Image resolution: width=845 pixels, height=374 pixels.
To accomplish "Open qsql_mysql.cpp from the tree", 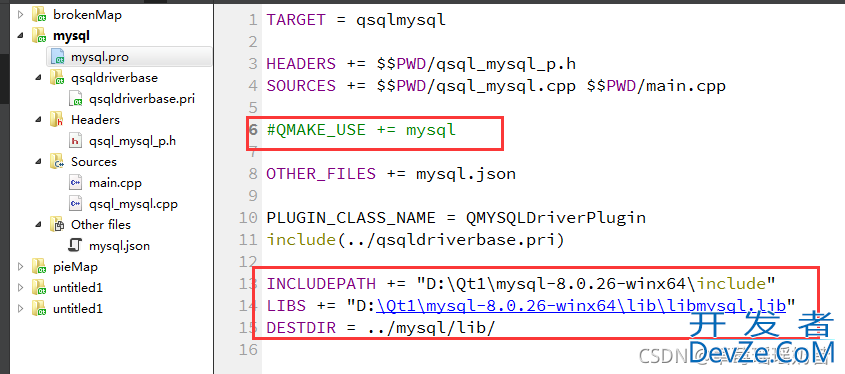I will [134, 204].
